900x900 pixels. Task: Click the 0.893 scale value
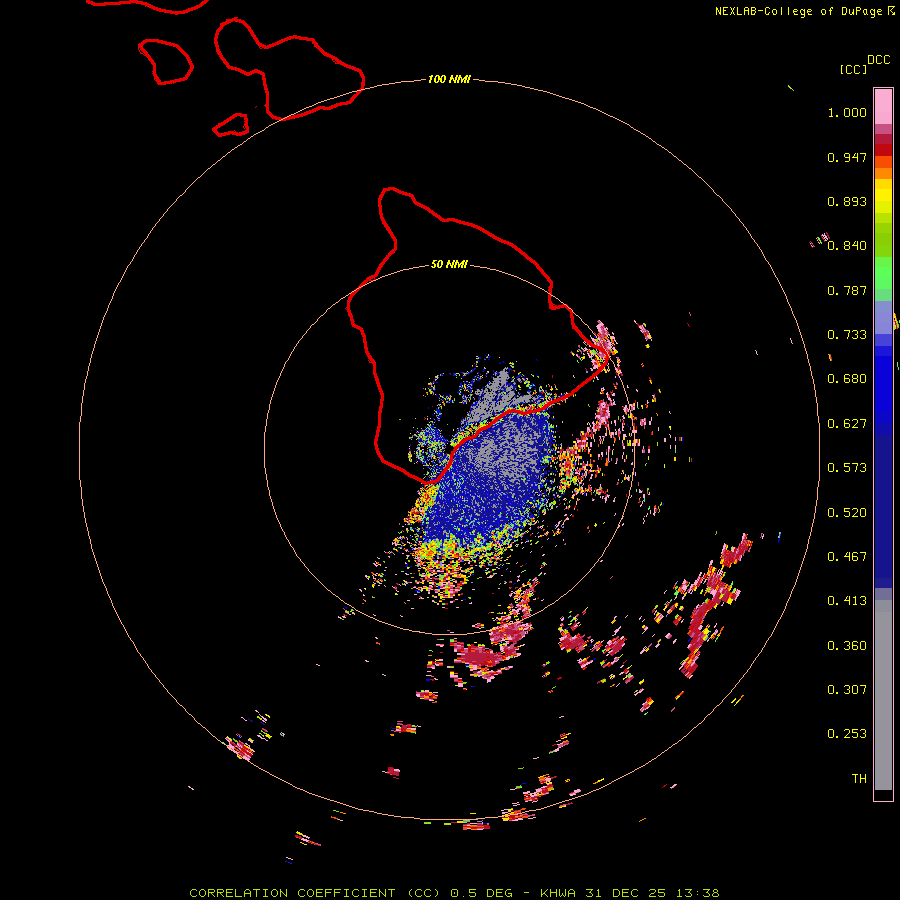[x=847, y=201]
